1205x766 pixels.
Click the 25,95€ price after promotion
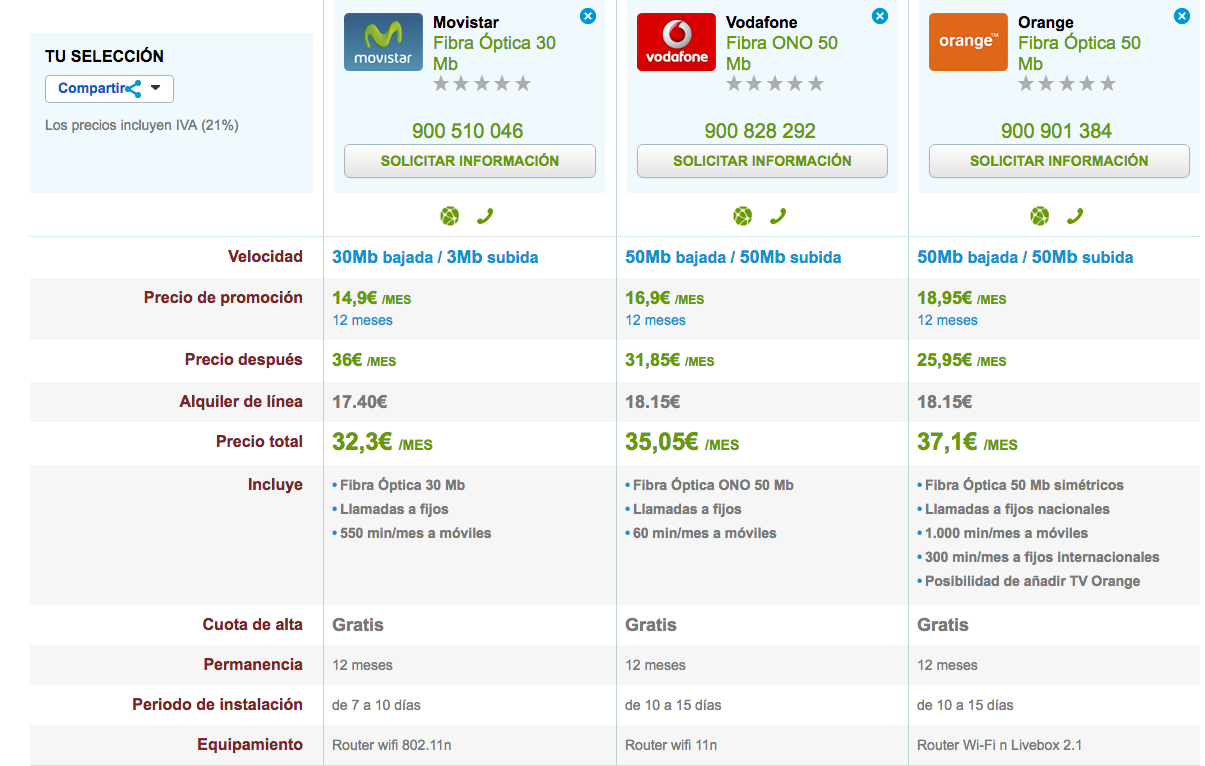tap(961, 360)
